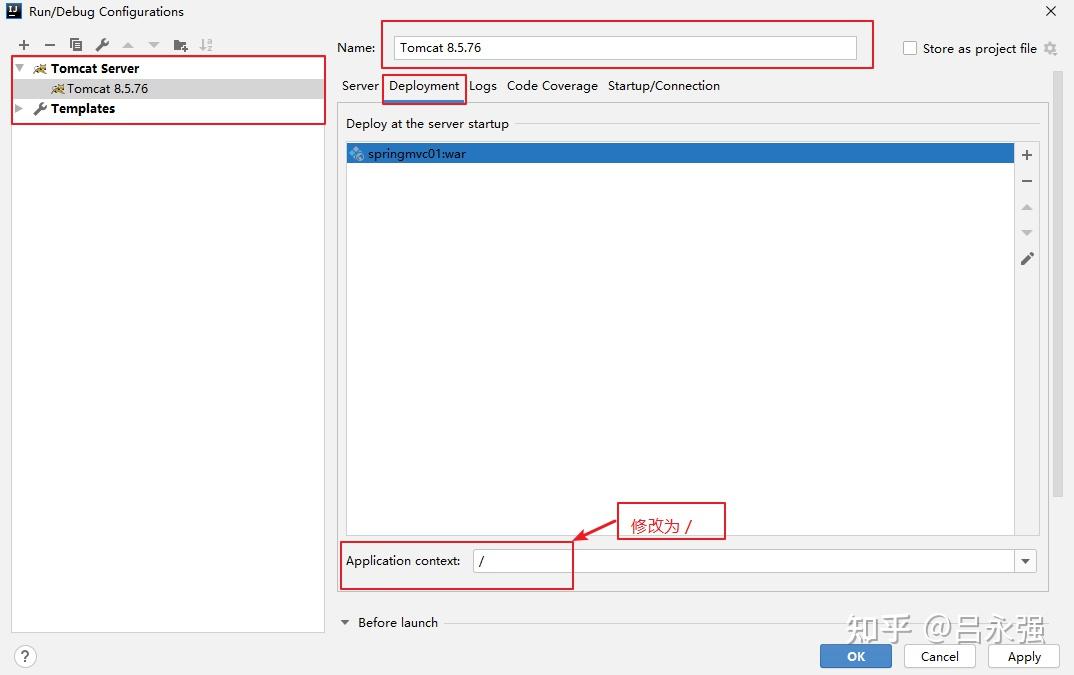Create new folder in configurations toolbar
The width and height of the screenshot is (1074, 675).
(181, 45)
